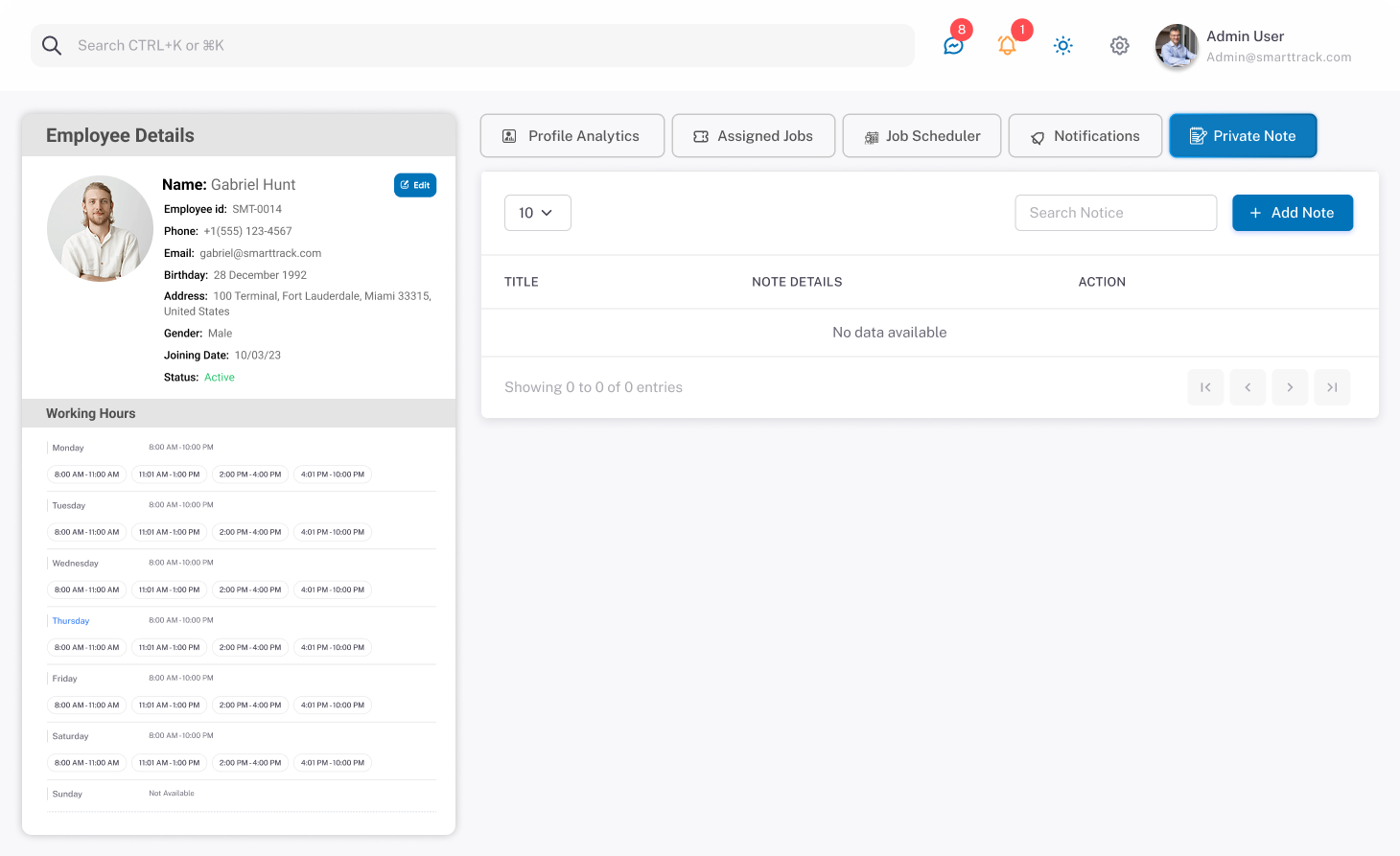
Task: Click the Edit employee details button
Action: [415, 185]
